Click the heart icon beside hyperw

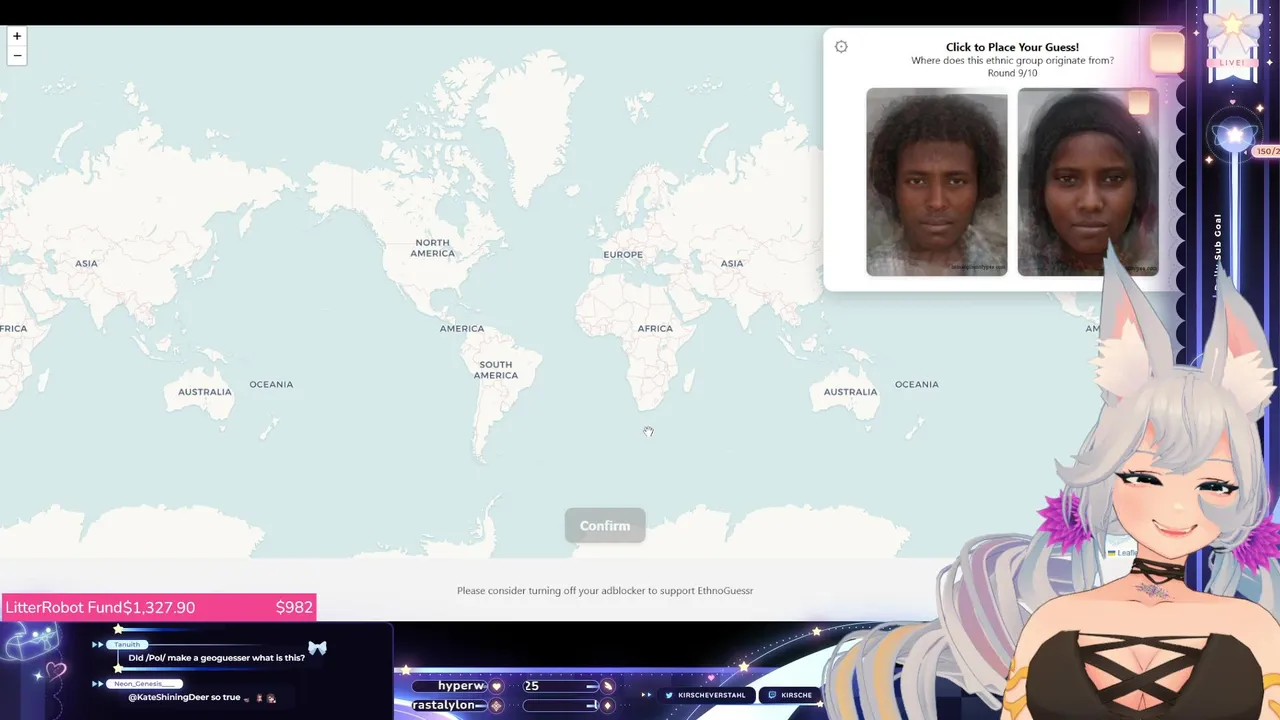[496, 686]
